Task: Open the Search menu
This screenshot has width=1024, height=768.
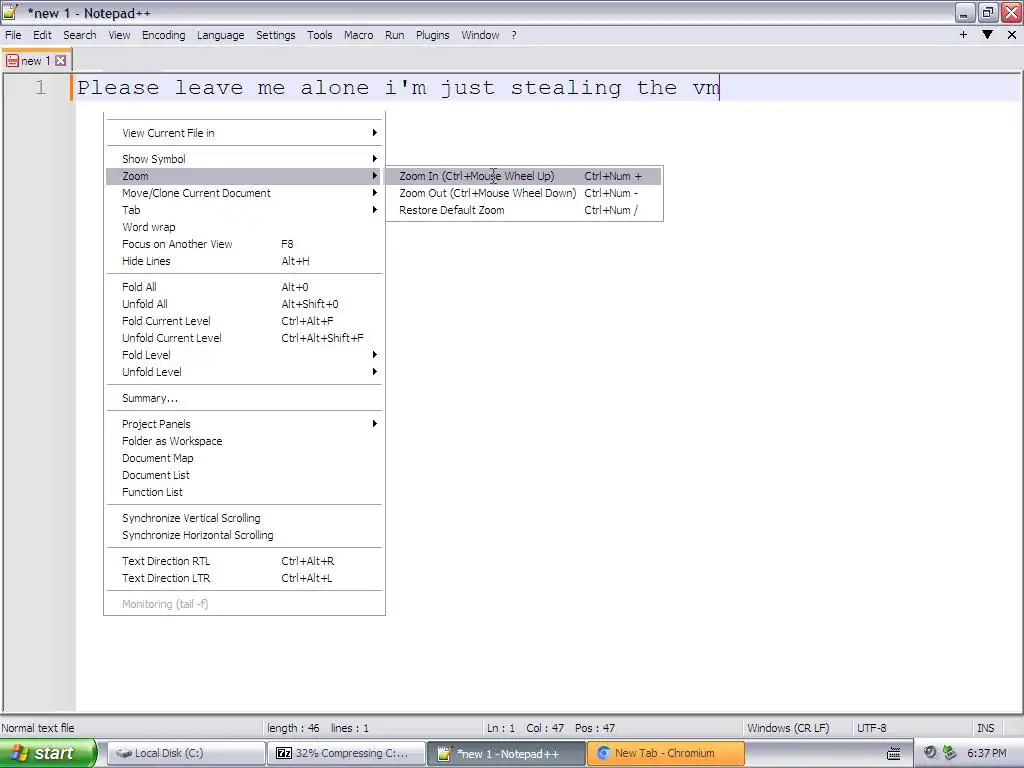Action: pyautogui.click(x=80, y=35)
